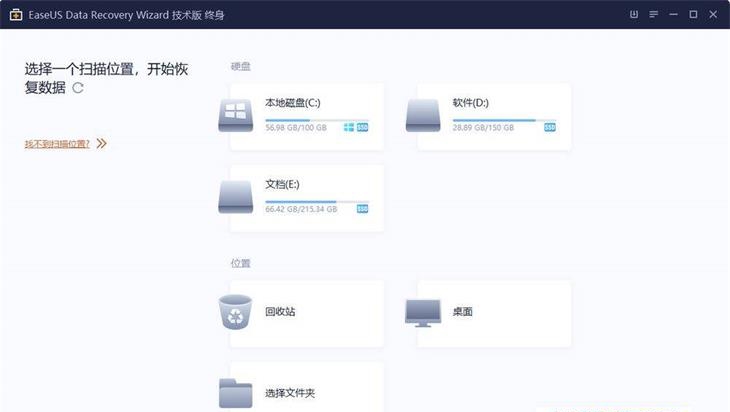Click the E: drive usage bar

[317, 202]
